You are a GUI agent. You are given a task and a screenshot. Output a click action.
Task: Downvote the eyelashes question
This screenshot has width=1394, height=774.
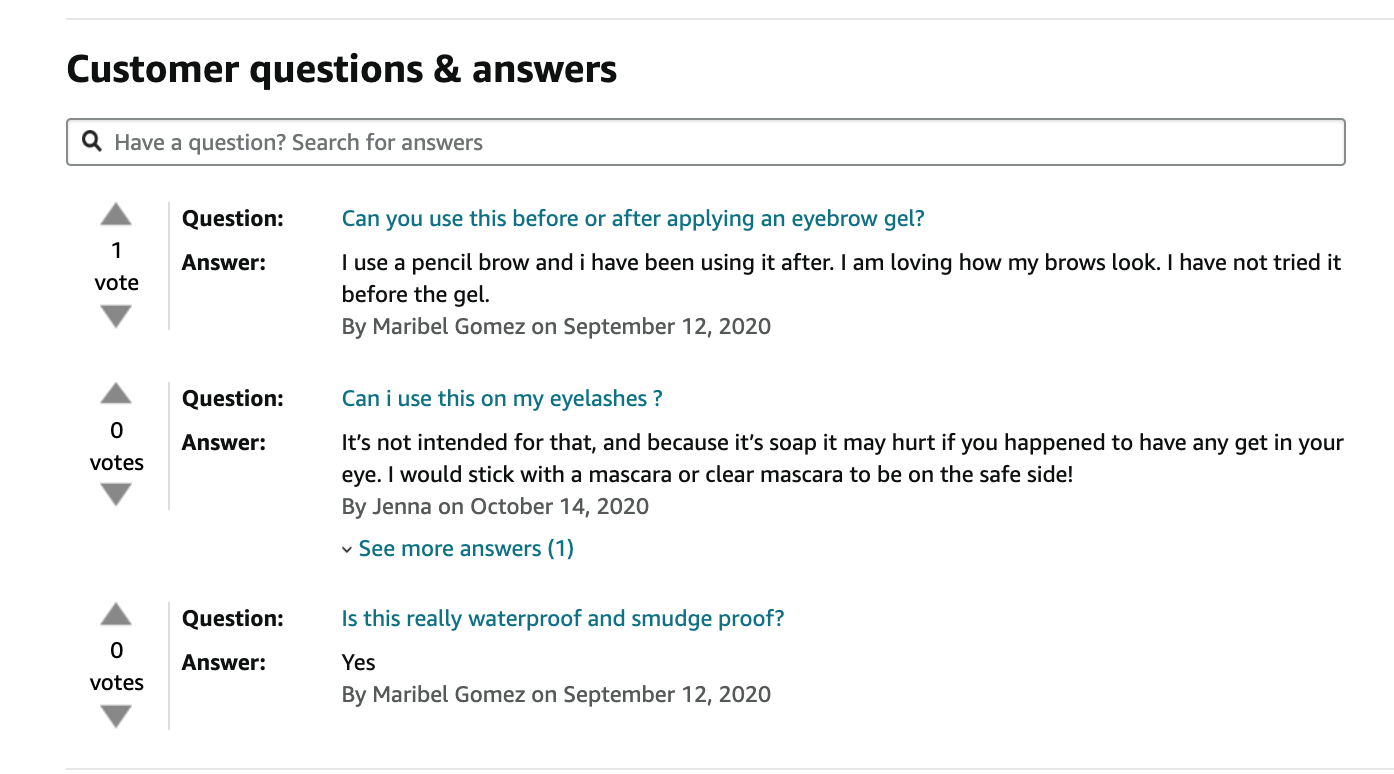116,495
